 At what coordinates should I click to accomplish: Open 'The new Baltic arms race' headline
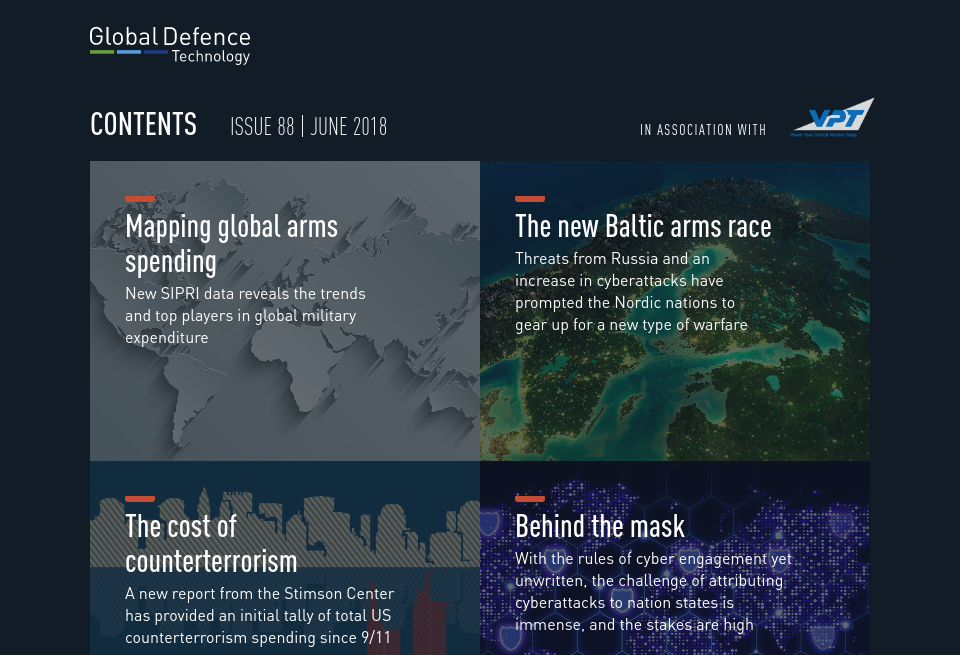coord(643,226)
